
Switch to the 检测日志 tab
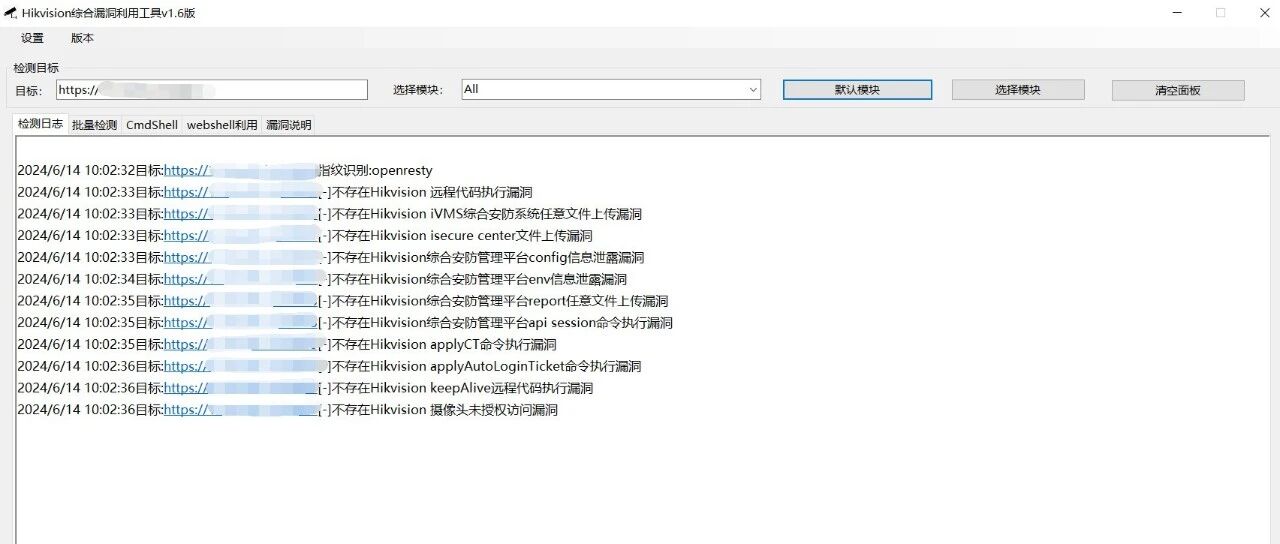(40, 124)
